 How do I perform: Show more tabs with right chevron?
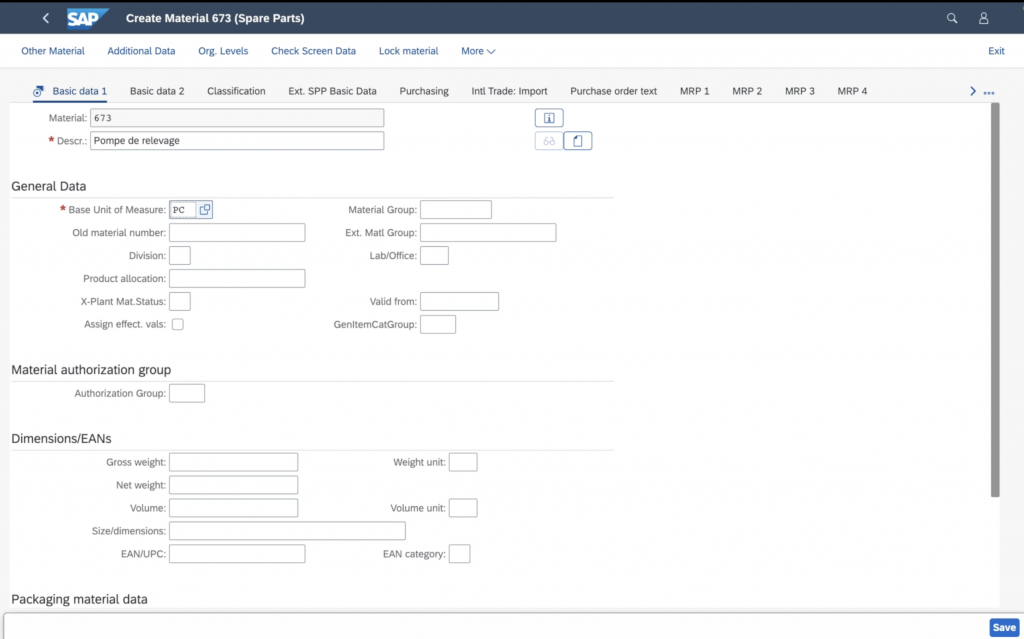973,91
